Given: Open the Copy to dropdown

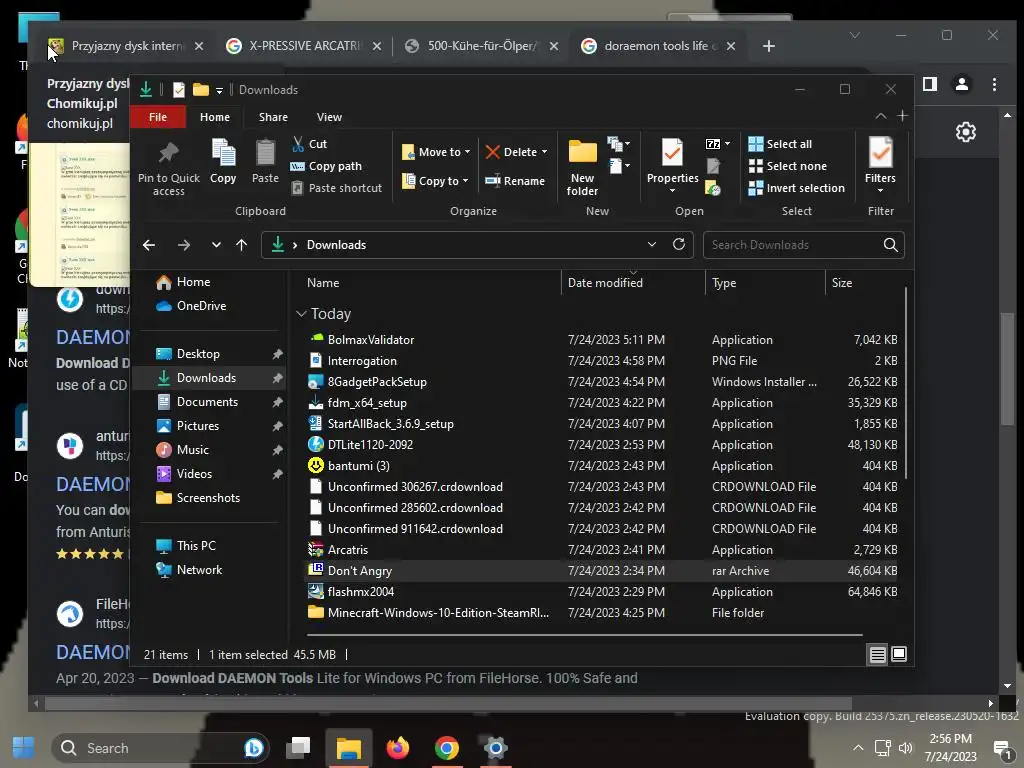Looking at the screenshot, I should (435, 181).
